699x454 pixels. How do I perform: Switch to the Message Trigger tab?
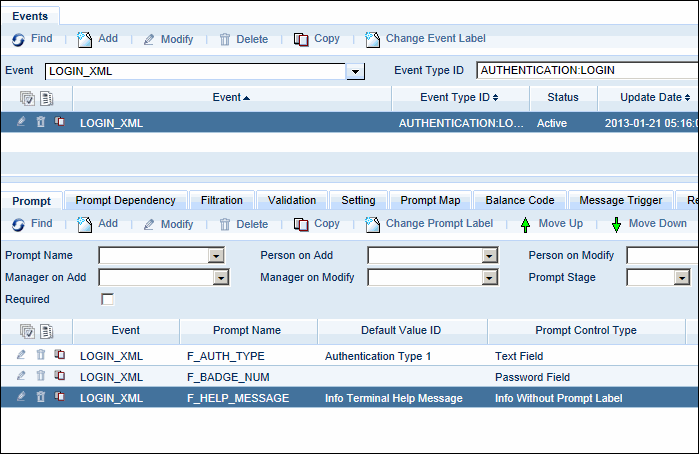(621, 200)
